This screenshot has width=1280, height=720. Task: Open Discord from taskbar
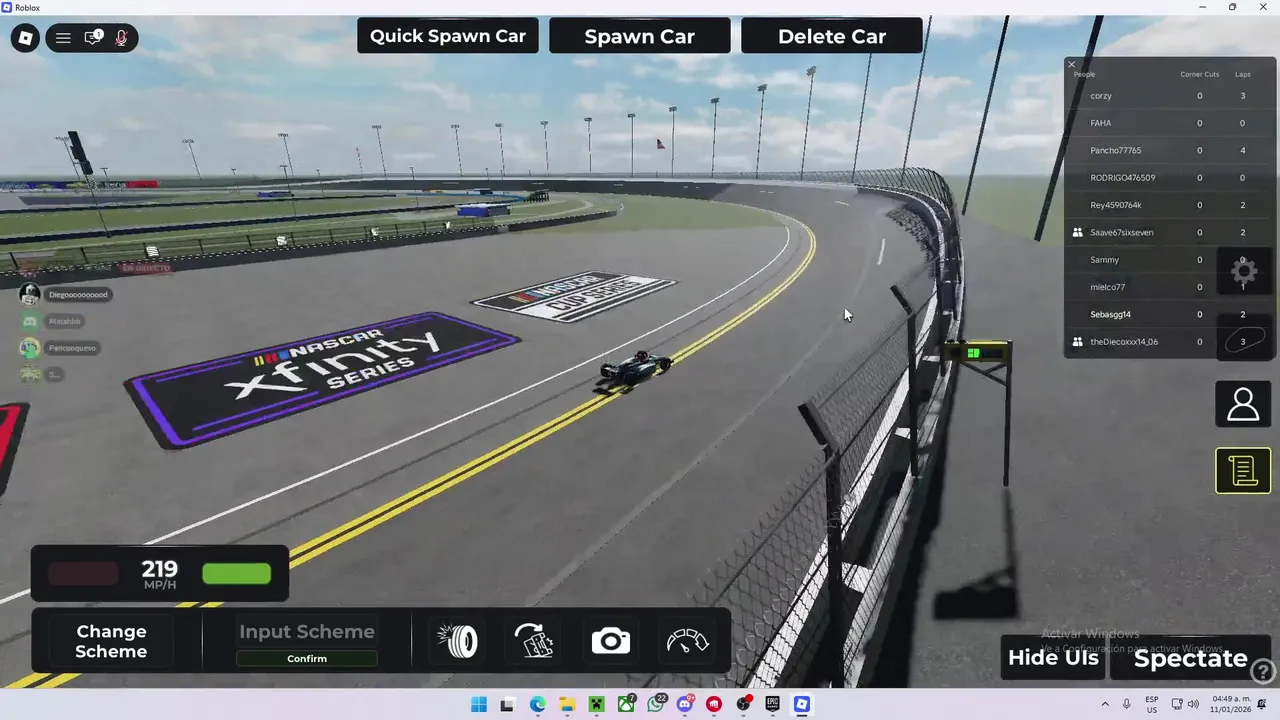[x=685, y=704]
